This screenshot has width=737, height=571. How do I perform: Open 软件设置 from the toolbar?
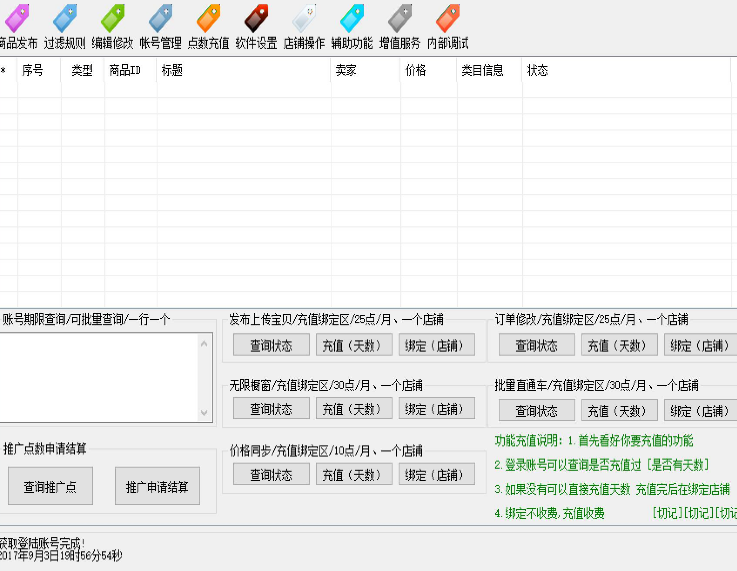click(256, 18)
